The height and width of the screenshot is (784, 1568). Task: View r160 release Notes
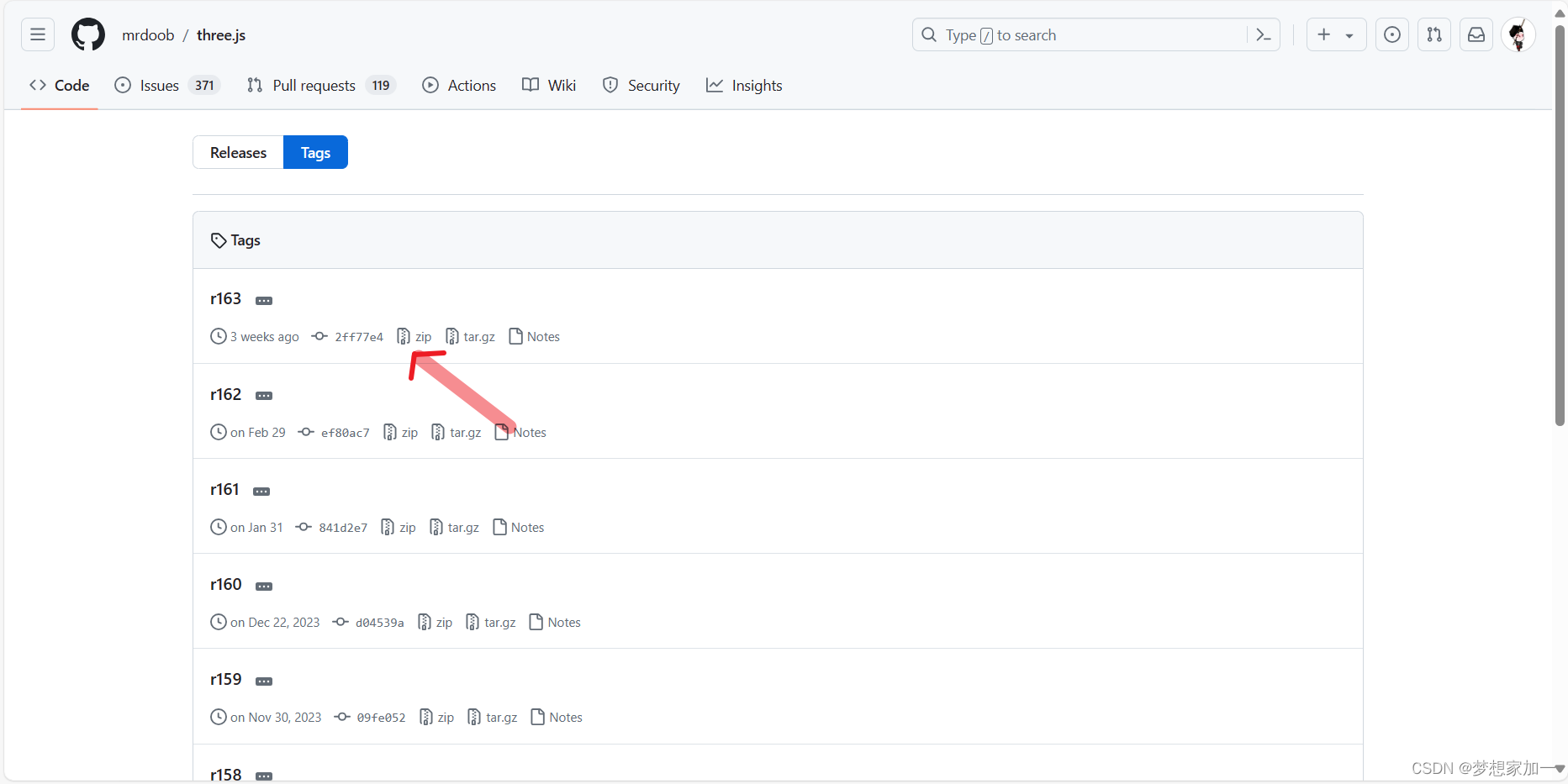(556, 622)
